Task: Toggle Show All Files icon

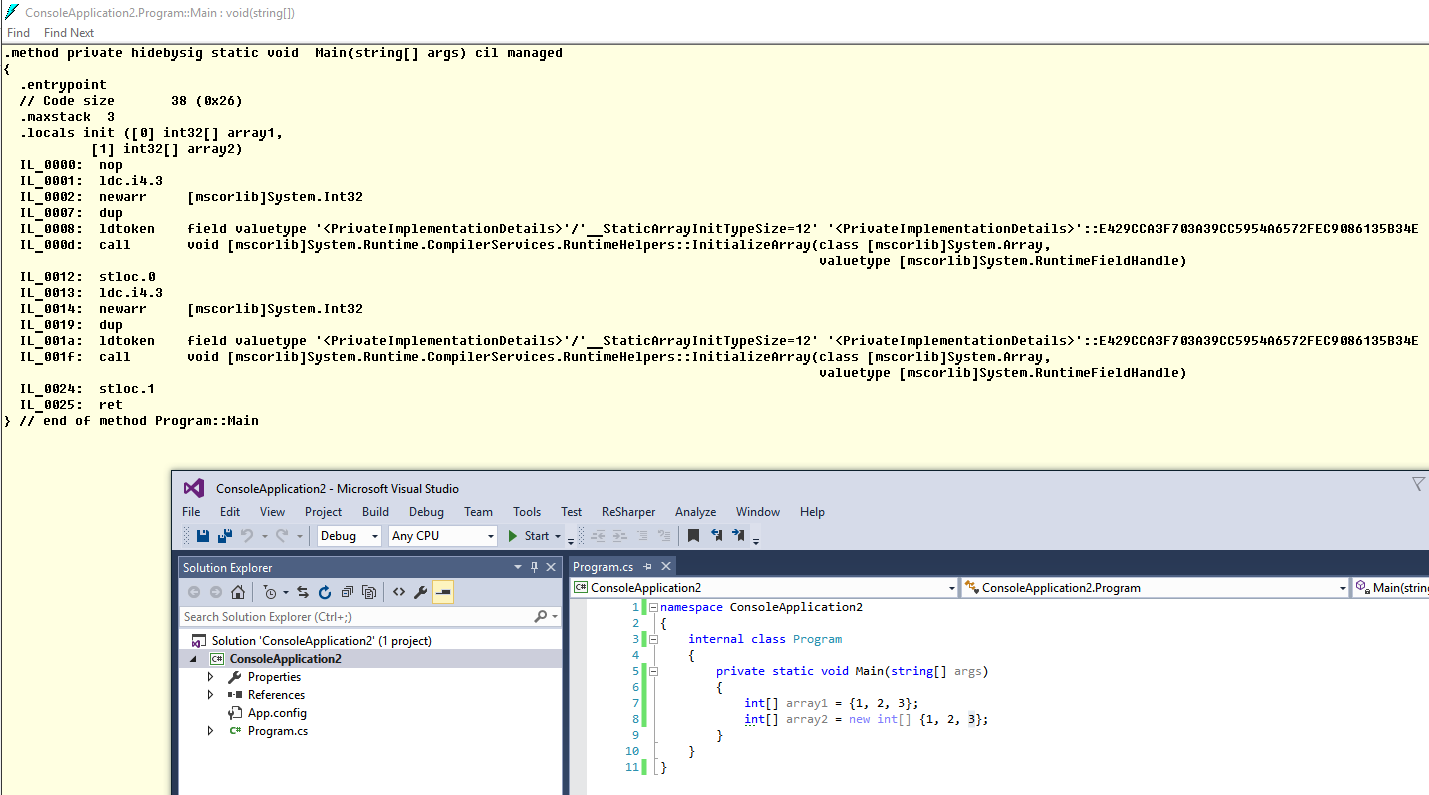Action: pos(369,592)
